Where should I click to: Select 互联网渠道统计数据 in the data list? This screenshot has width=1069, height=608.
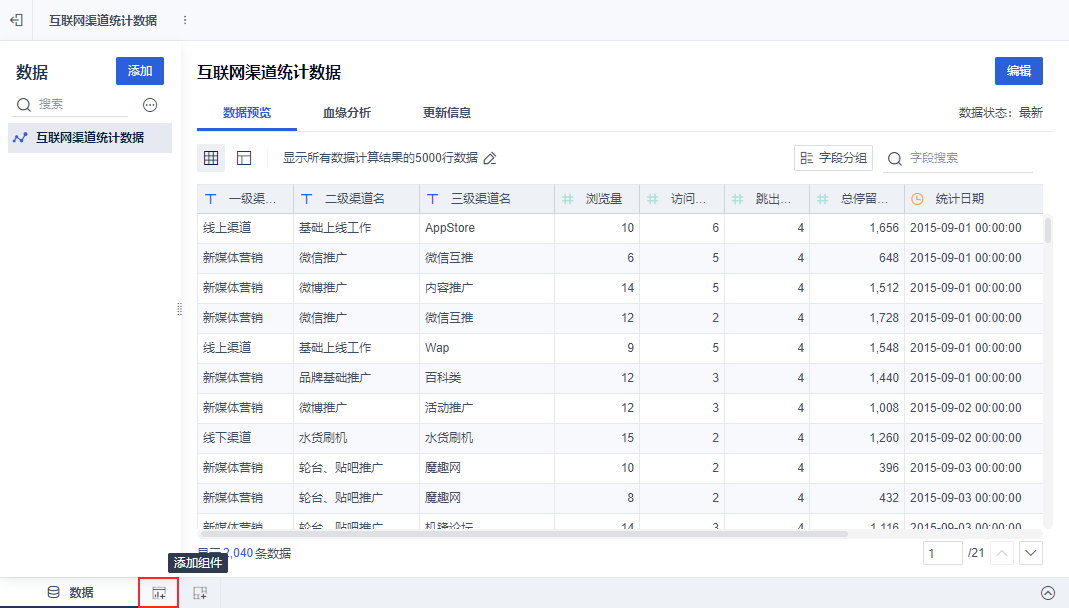pos(90,138)
